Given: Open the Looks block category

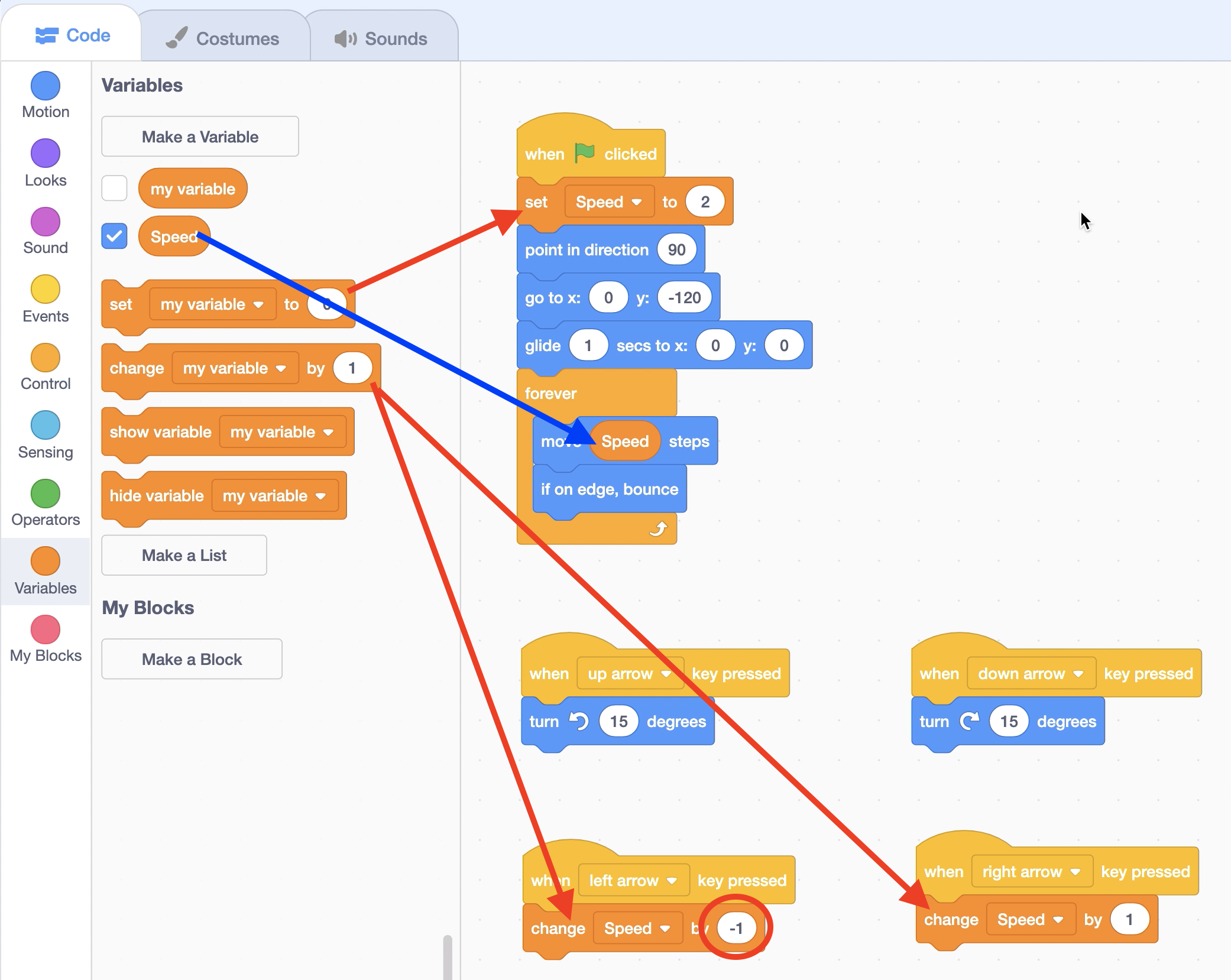Looking at the screenshot, I should tap(46, 154).
